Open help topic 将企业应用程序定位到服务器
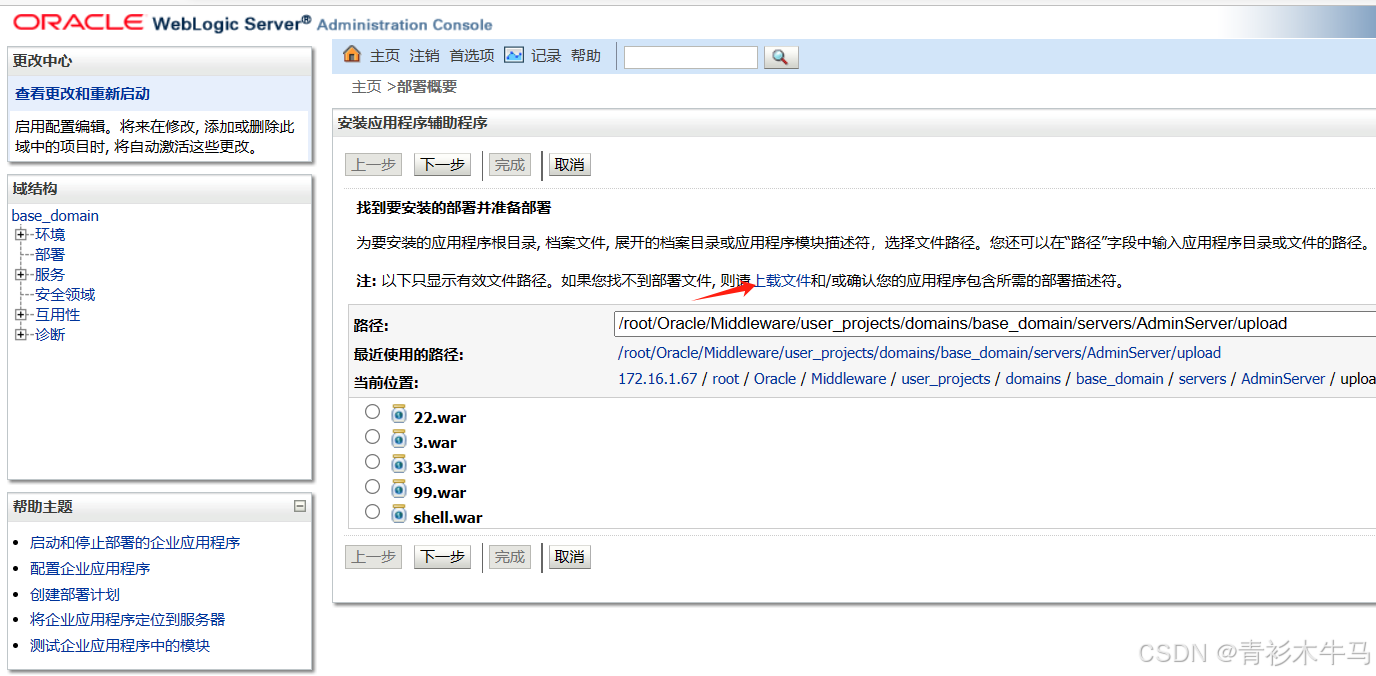 click(x=128, y=620)
